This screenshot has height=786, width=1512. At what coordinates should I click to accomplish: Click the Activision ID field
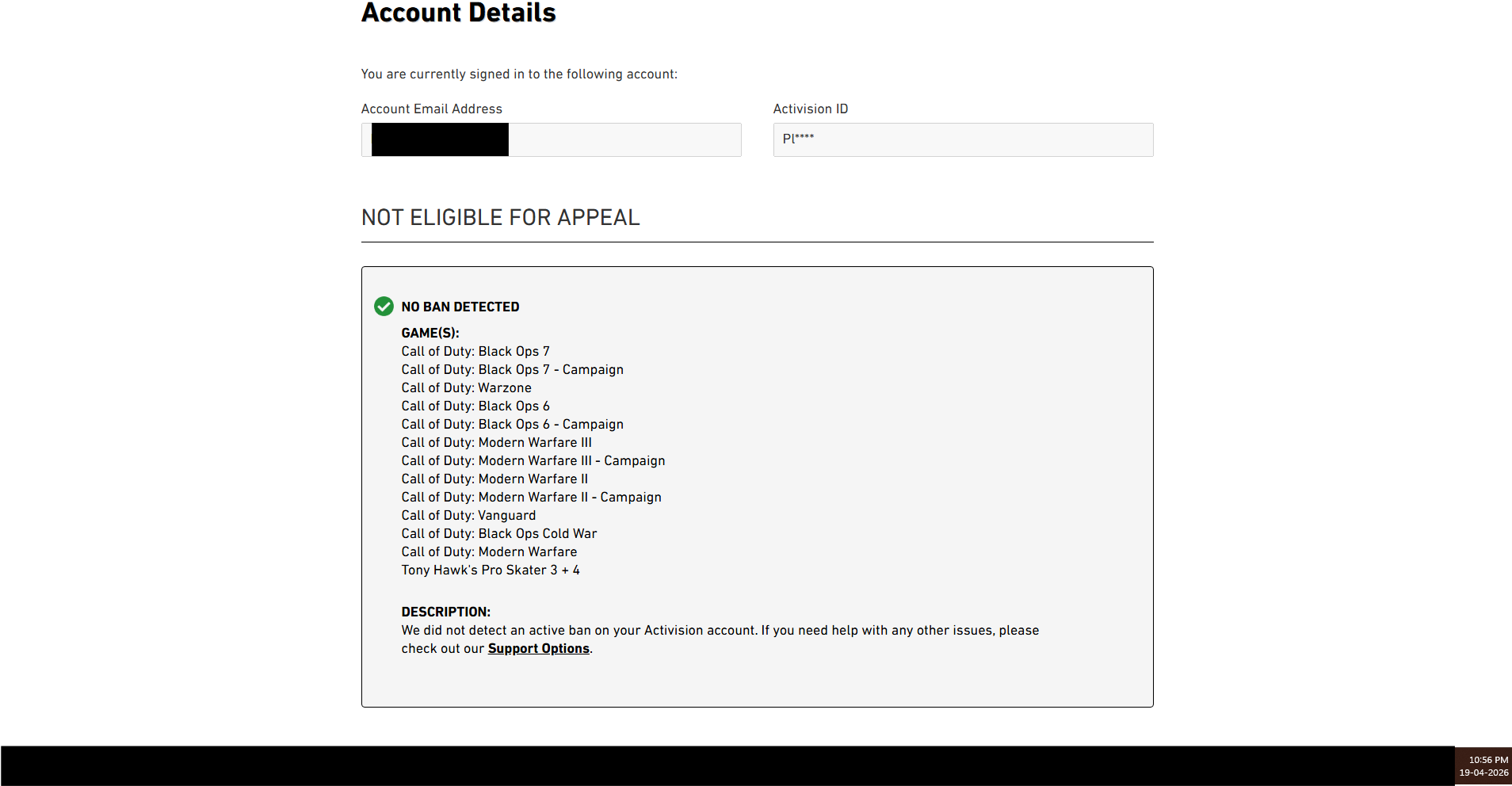(964, 139)
